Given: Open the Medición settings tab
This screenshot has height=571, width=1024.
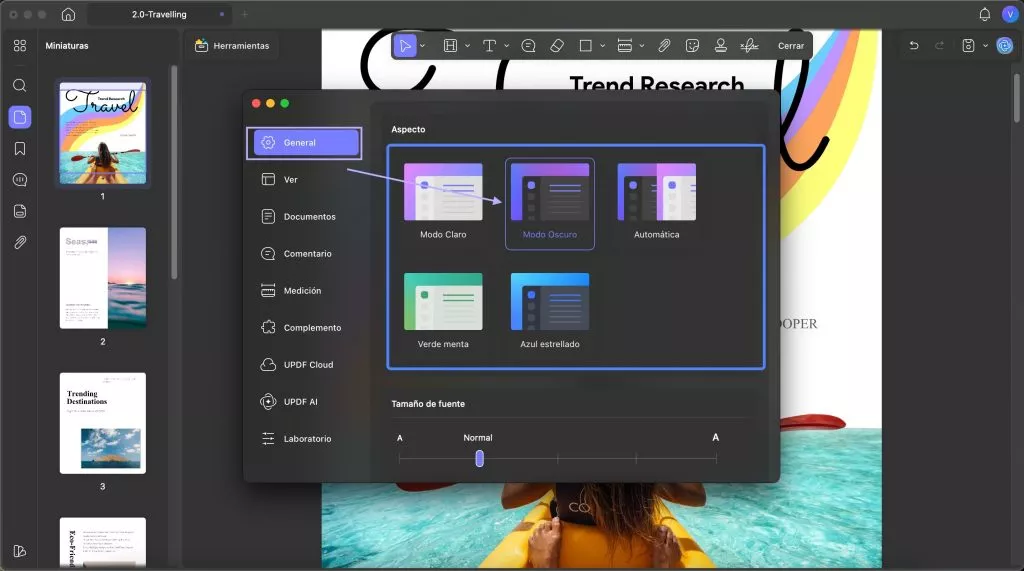Looking at the screenshot, I should pyautogui.click(x=304, y=291).
